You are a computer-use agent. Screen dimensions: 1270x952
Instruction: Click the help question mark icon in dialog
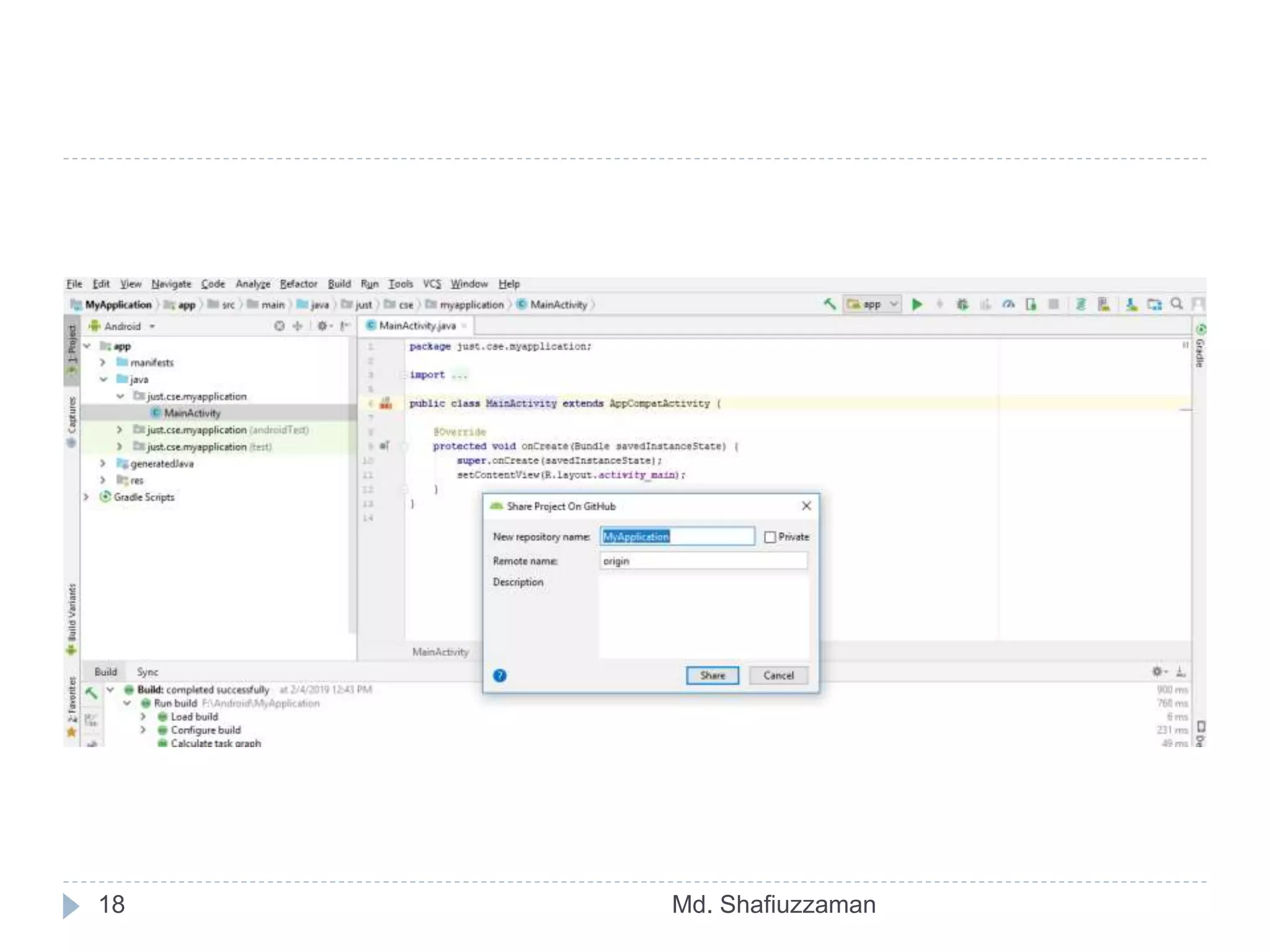click(500, 676)
